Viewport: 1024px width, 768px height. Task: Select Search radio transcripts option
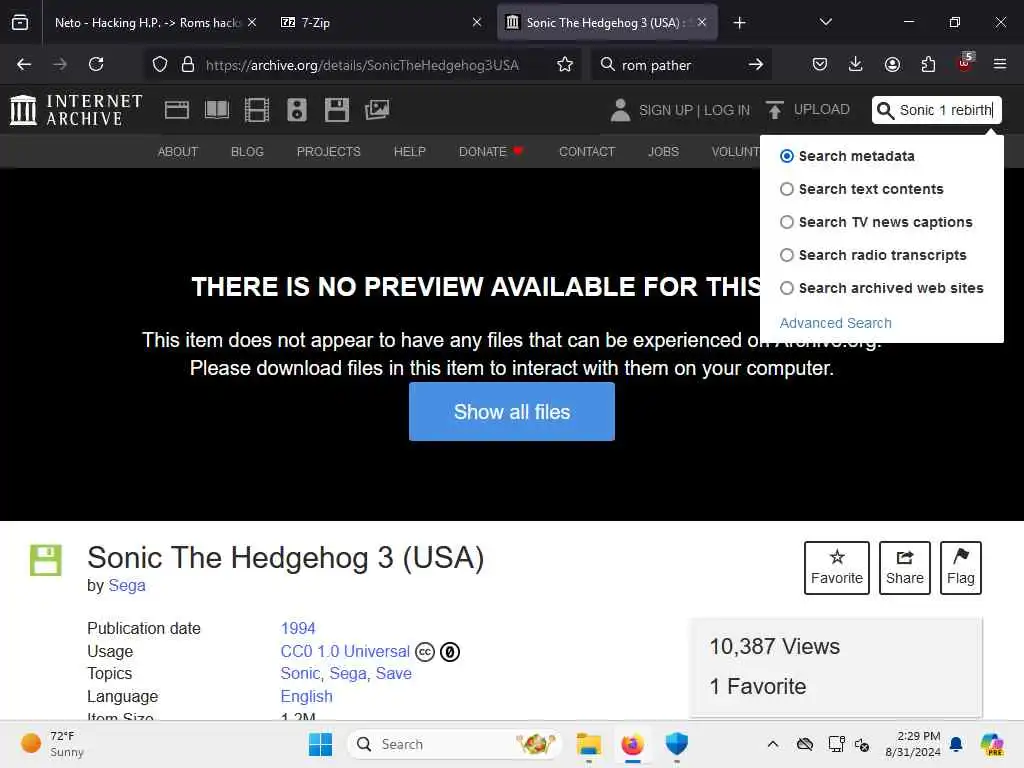coord(787,255)
